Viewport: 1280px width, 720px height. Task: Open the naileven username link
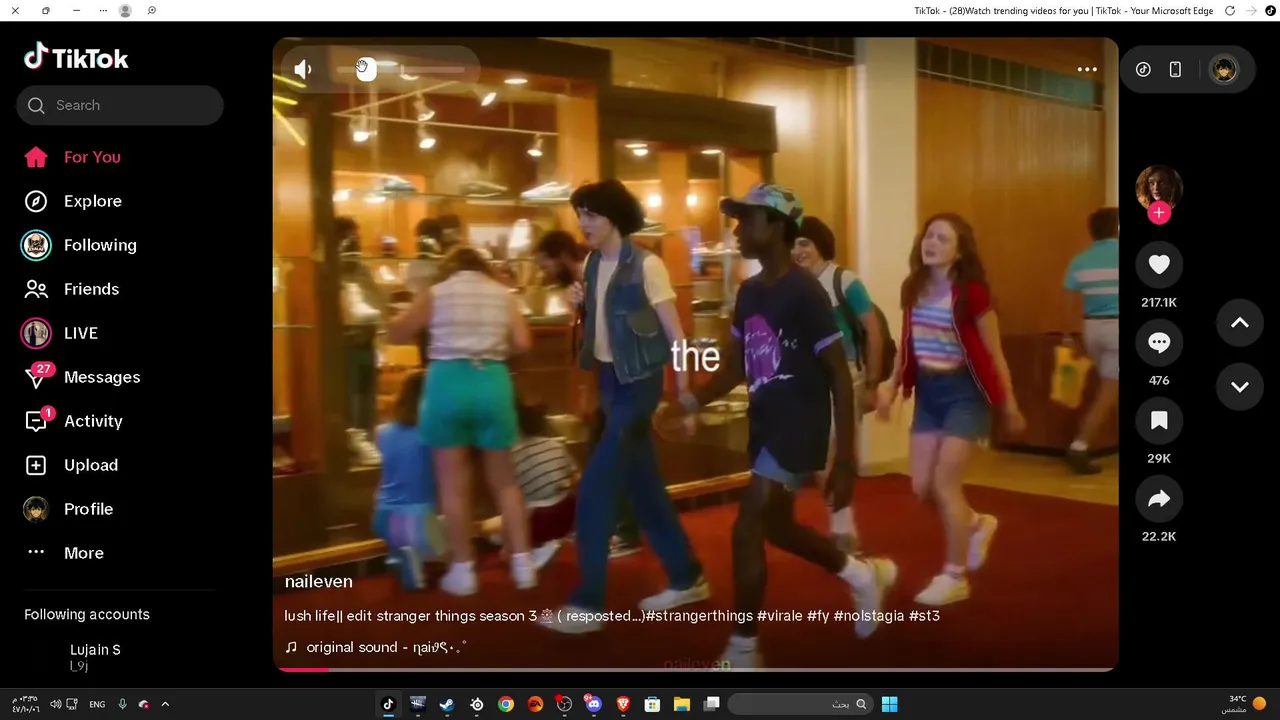(318, 581)
